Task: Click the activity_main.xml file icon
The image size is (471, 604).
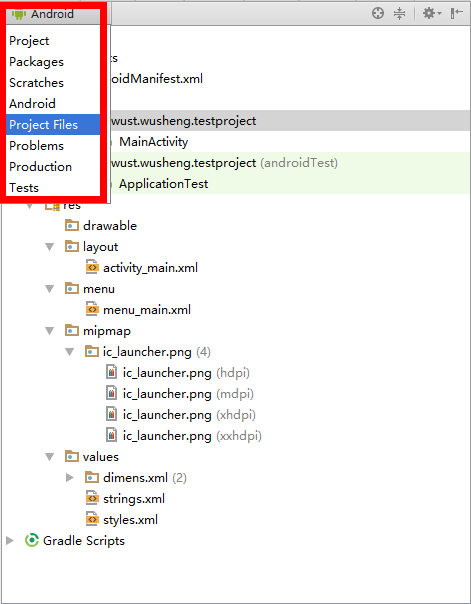Action: [x=92, y=267]
